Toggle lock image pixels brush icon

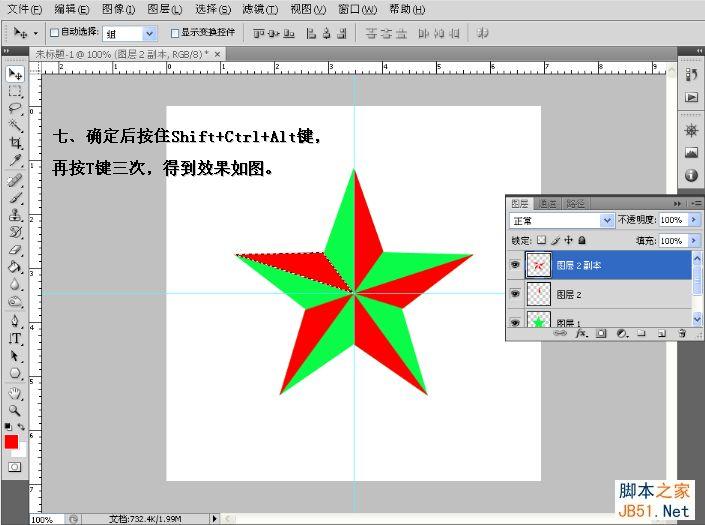pyautogui.click(x=556, y=240)
